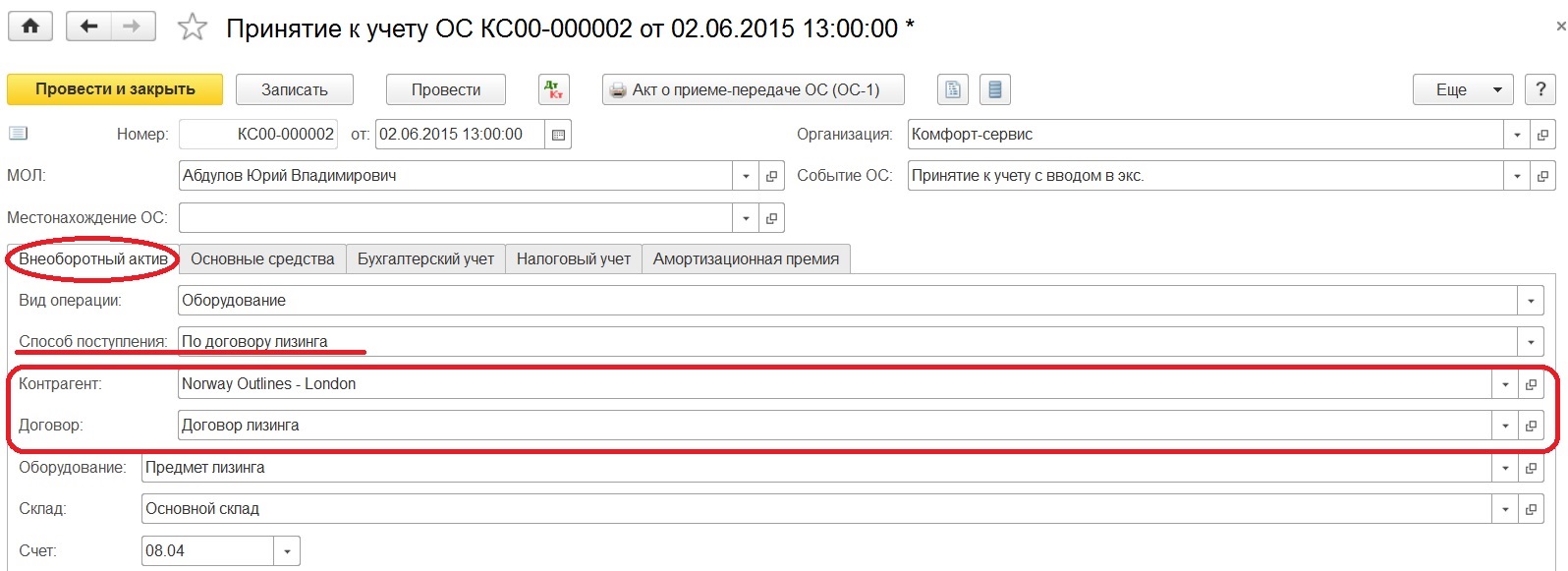
Task: Click Способ поступления field По договору лизинга
Action: (848, 342)
